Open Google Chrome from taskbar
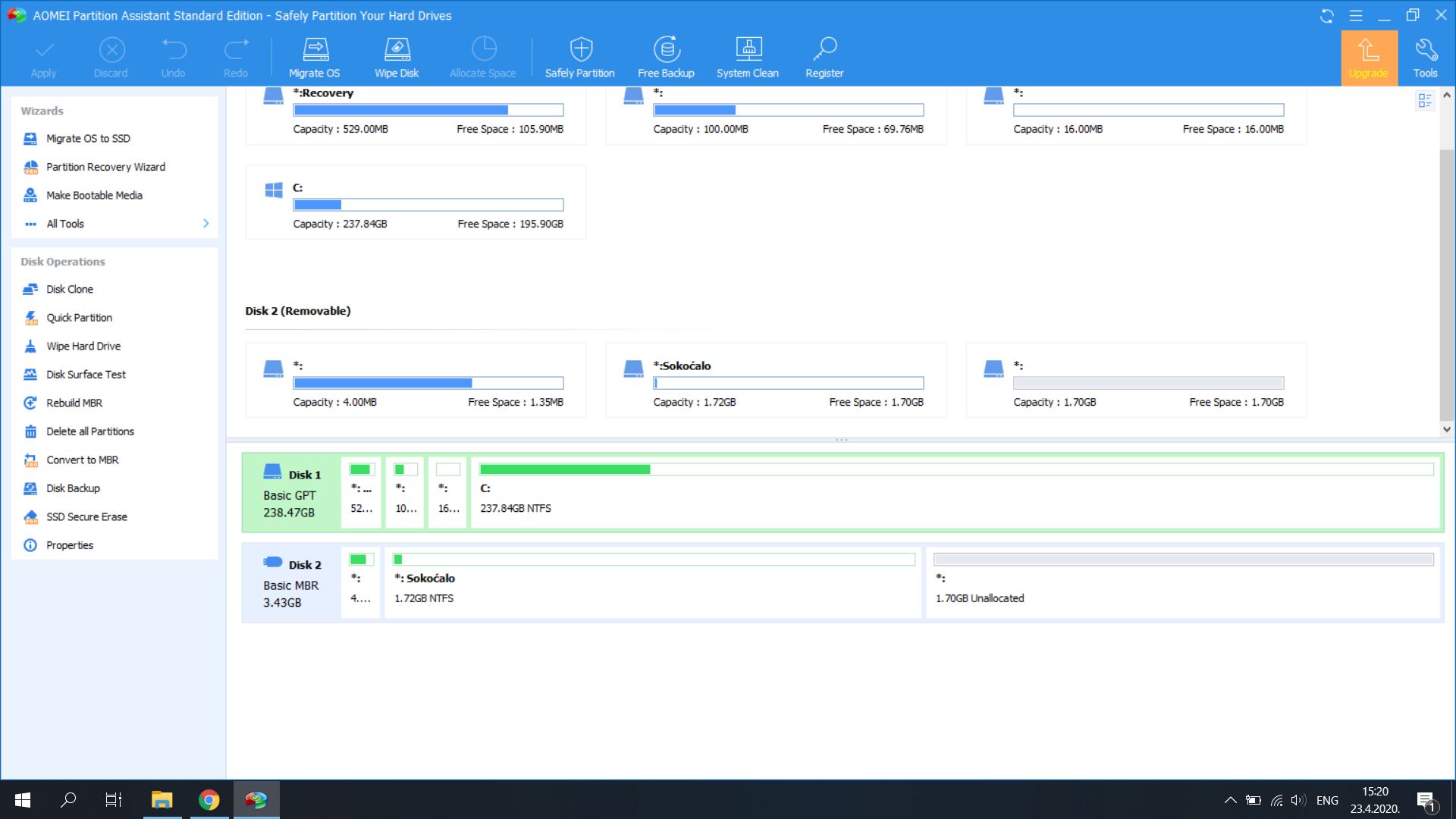 click(x=209, y=800)
